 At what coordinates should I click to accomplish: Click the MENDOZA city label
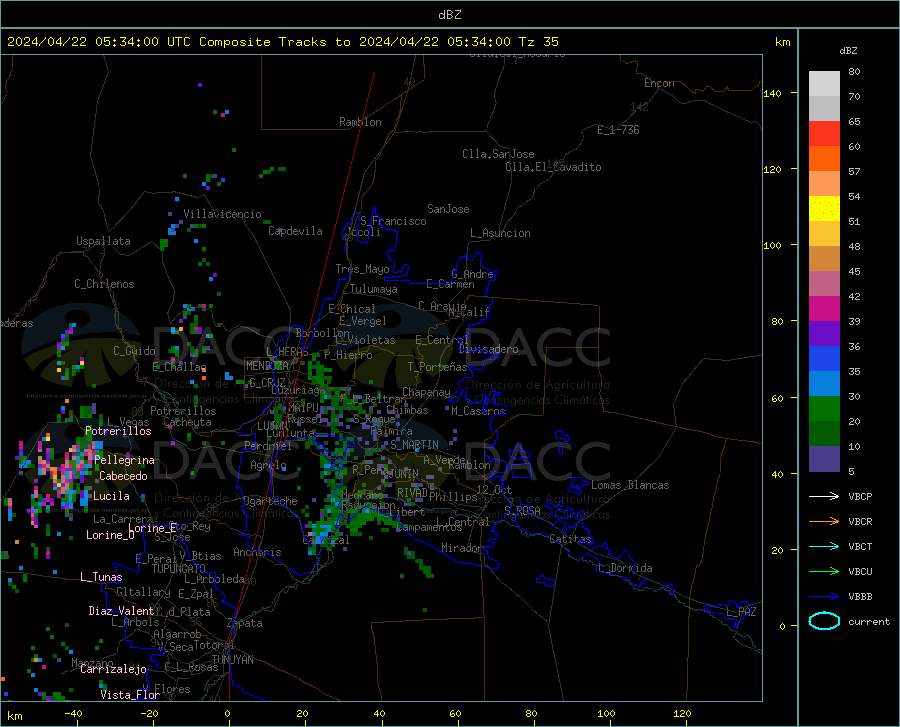pos(267,366)
